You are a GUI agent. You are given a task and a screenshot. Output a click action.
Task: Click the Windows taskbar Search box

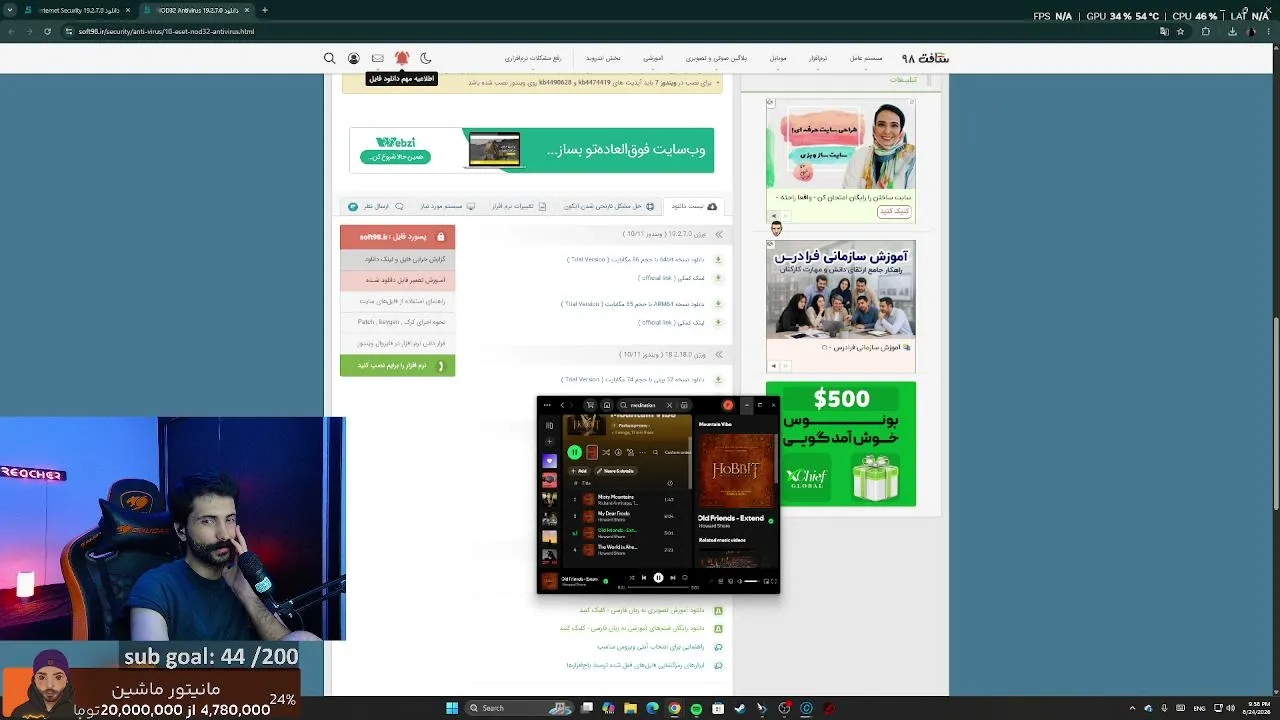[517, 708]
